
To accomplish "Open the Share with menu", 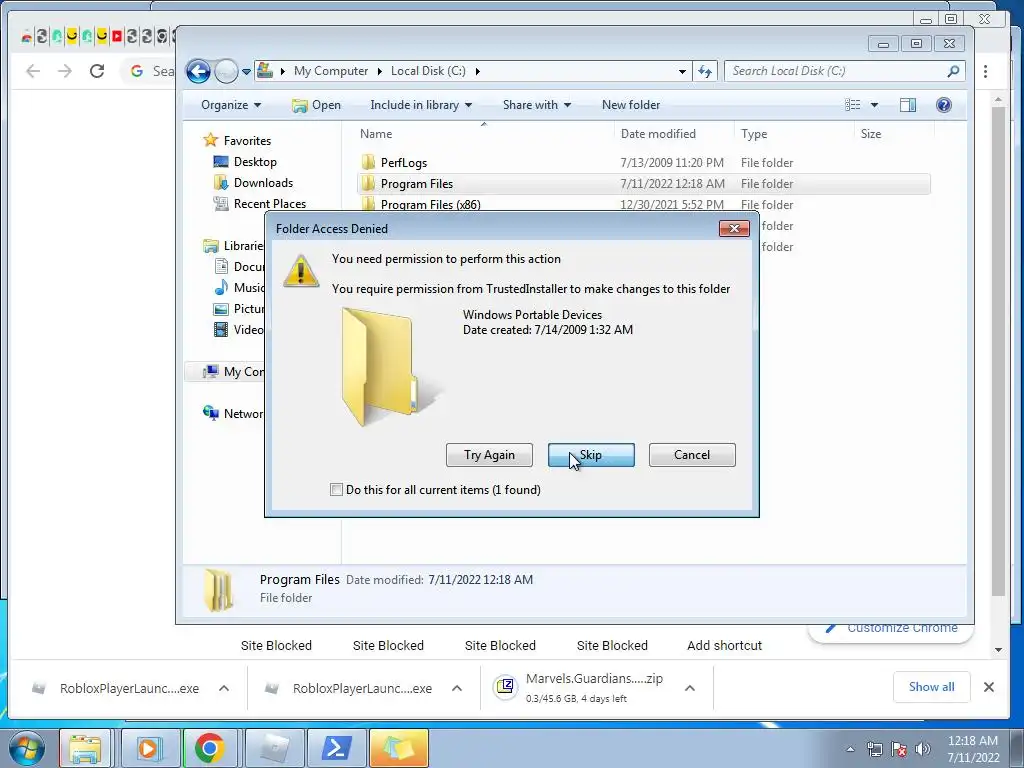I will (x=537, y=104).
